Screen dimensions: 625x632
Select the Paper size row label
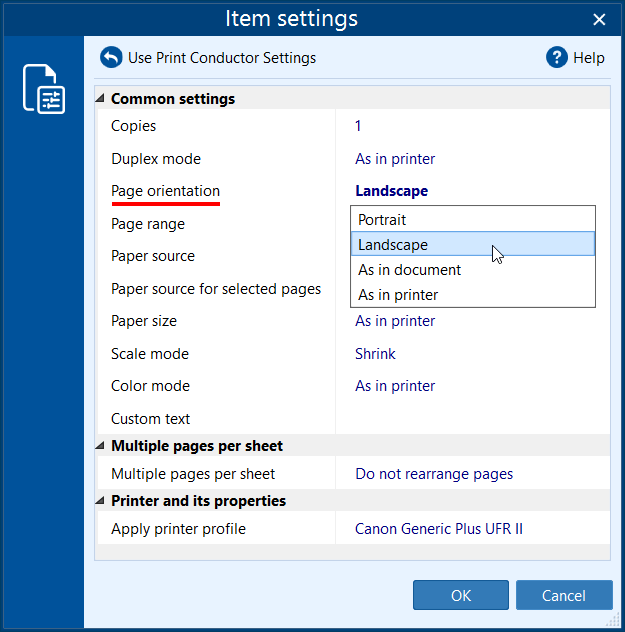(x=144, y=321)
